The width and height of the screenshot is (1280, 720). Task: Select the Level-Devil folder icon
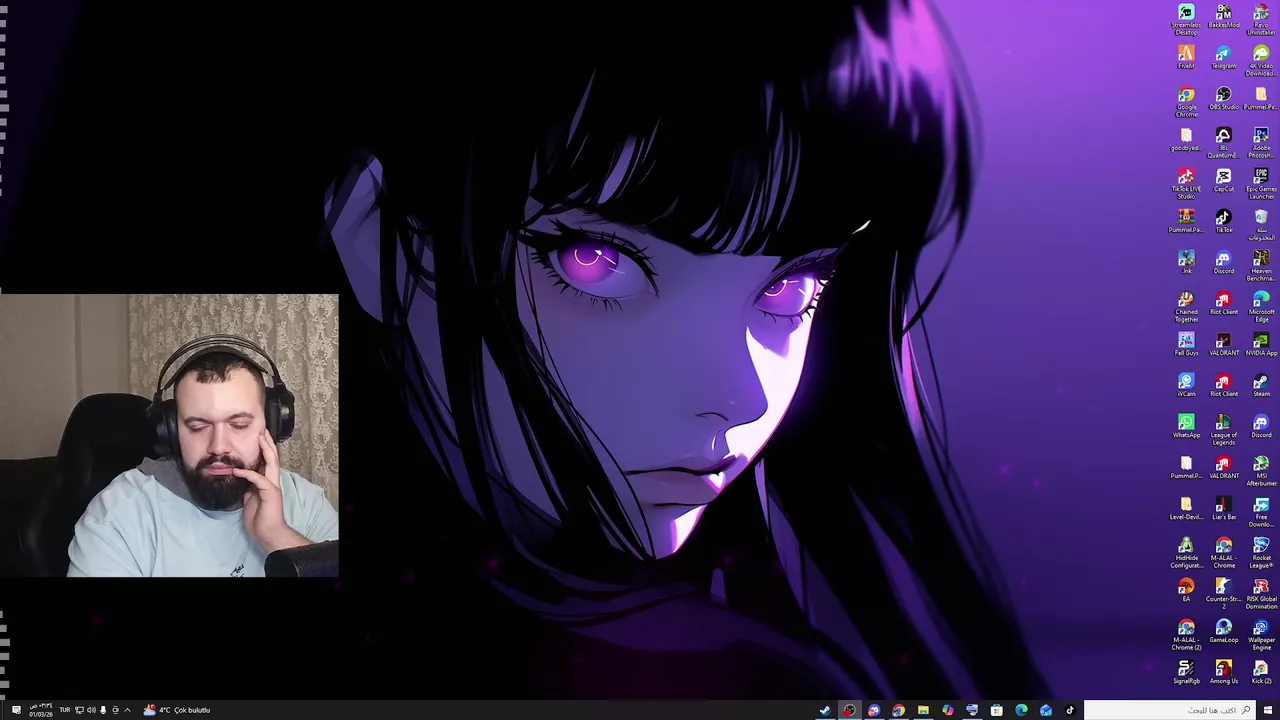[1186, 508]
